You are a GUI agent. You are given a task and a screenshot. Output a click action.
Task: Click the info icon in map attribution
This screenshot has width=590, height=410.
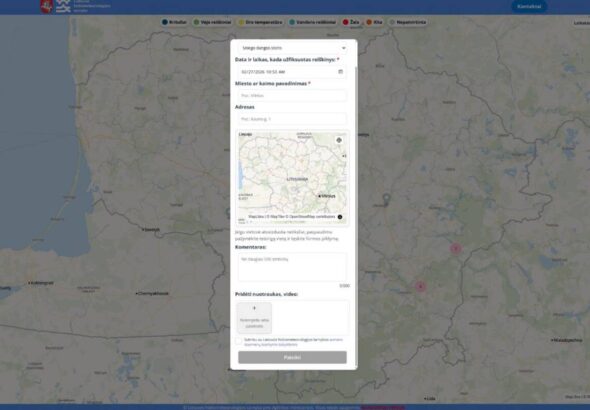click(x=340, y=217)
